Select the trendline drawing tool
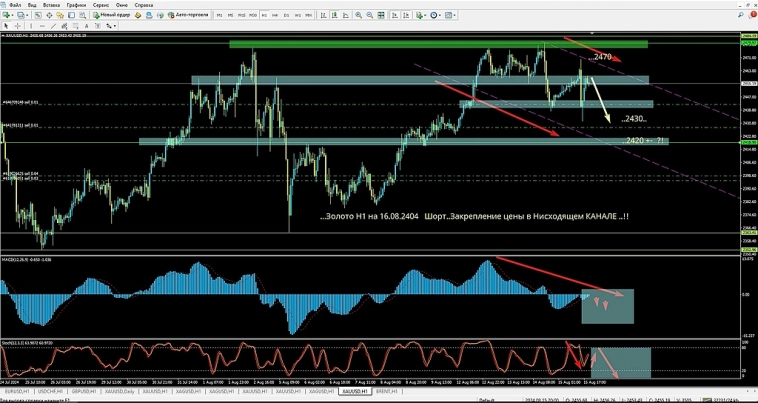This screenshot has height=403, width=758. click(x=53, y=26)
